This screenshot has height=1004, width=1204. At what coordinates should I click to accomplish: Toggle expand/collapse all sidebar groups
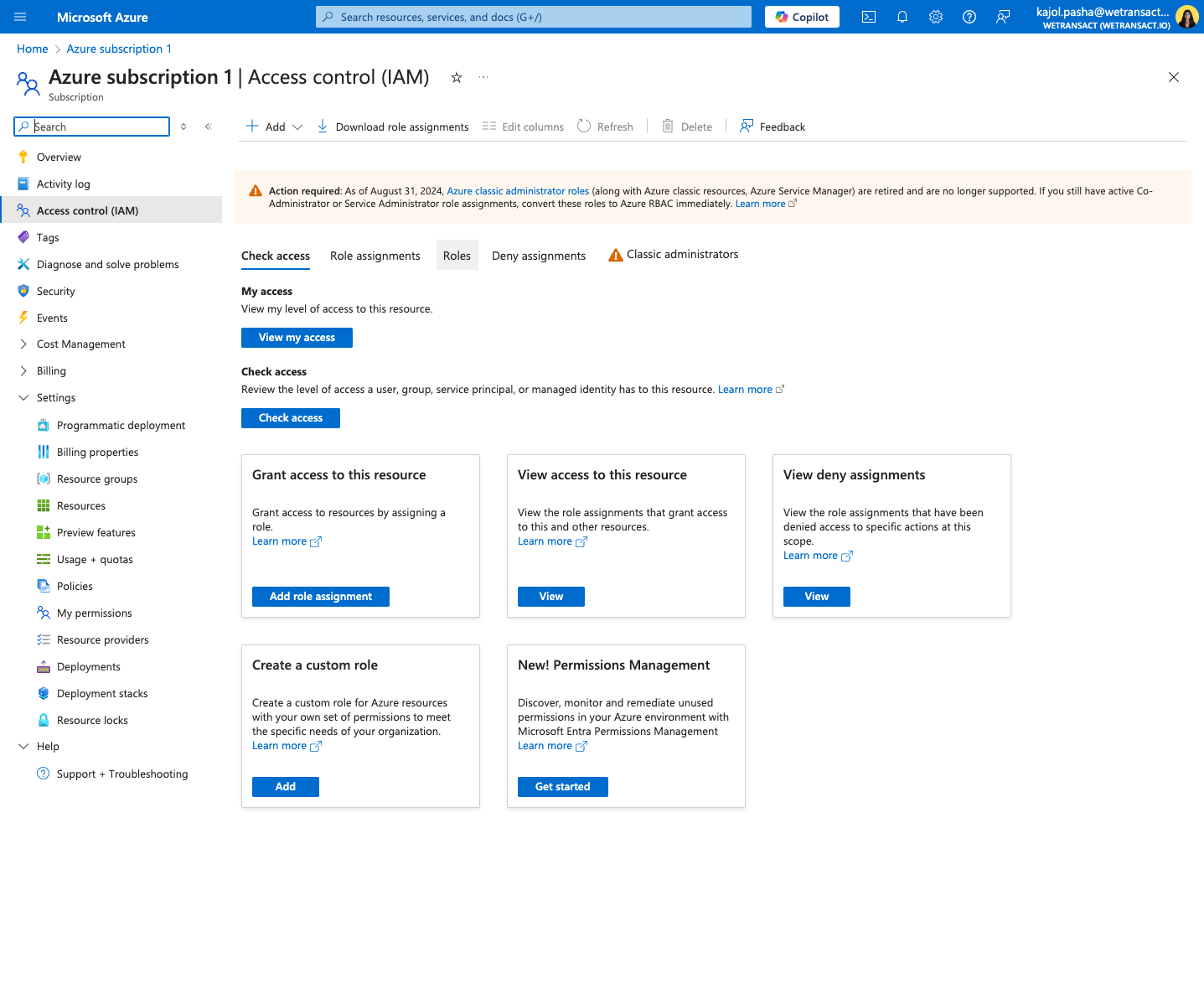(183, 127)
